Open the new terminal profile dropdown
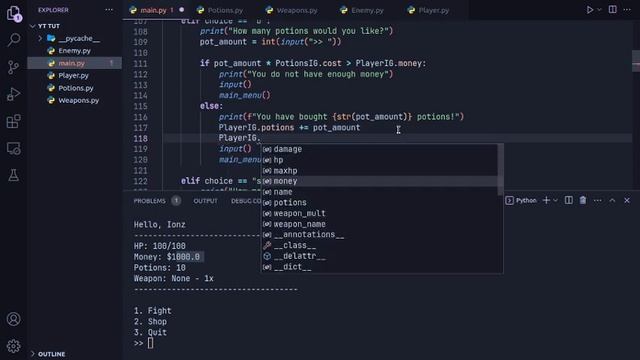The image size is (640, 360). (x=555, y=200)
